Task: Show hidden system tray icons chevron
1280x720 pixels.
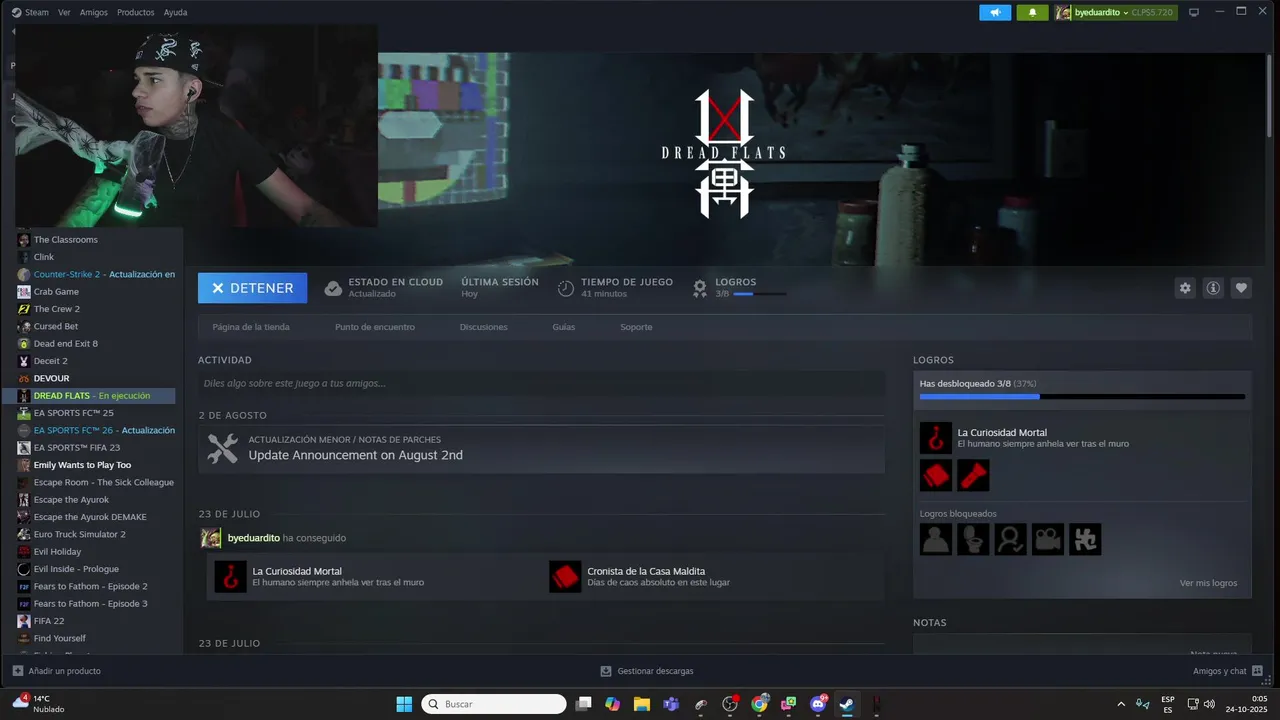Action: click(1121, 704)
